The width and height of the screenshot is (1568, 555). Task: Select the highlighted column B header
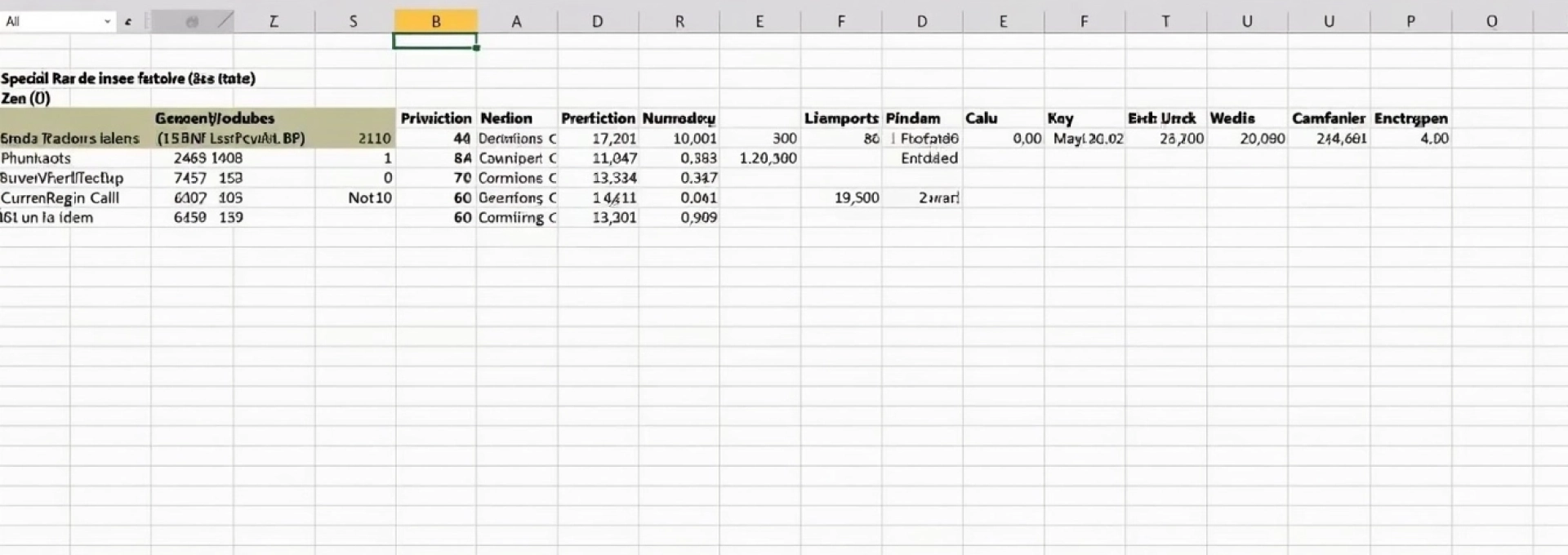(x=435, y=22)
